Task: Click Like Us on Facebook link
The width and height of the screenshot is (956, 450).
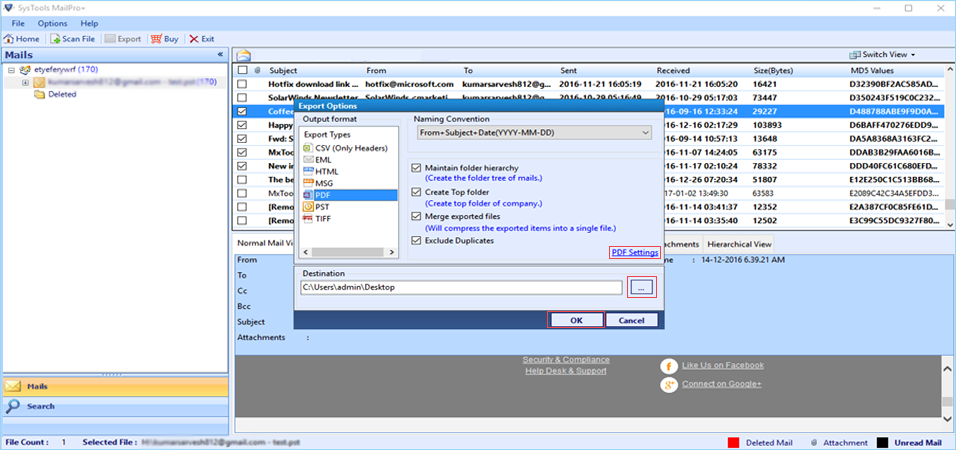Action: 722,365
